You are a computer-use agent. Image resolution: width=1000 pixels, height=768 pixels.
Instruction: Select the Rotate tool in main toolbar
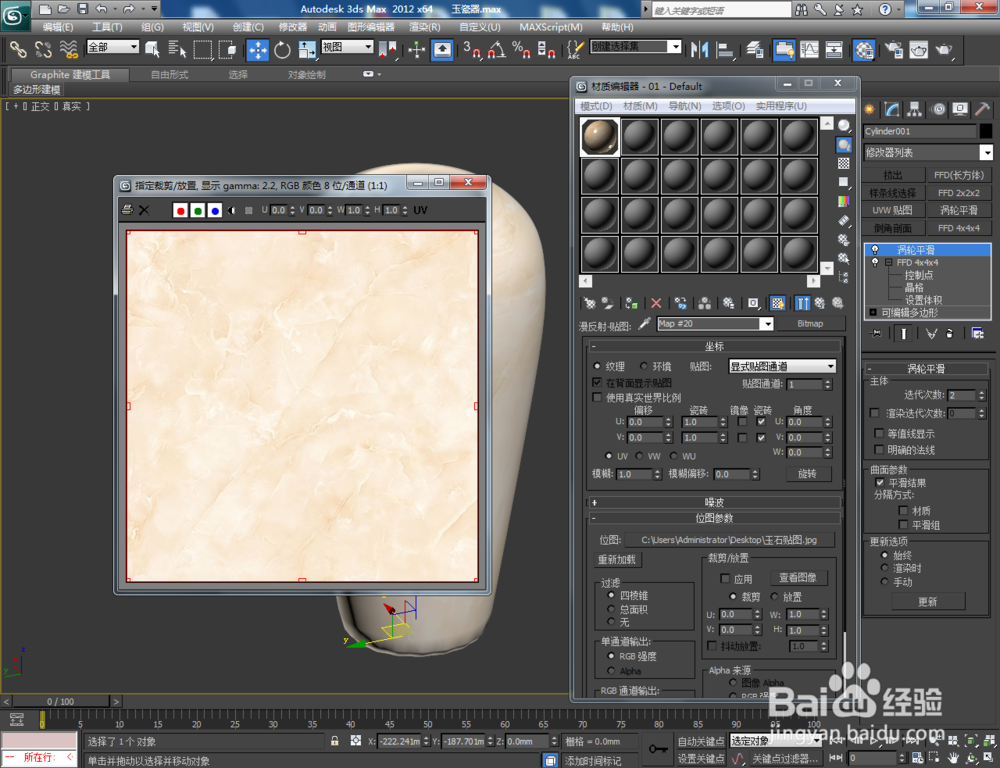[x=282, y=50]
